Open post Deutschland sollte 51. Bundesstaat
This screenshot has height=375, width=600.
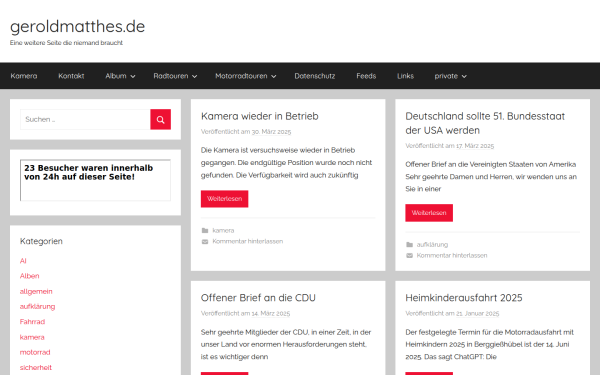[x=485, y=123]
